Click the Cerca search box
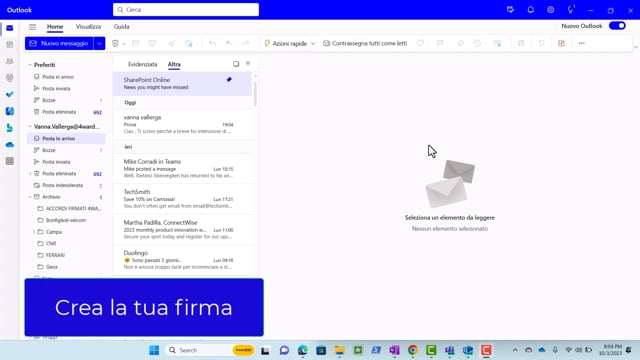This screenshot has height=360, width=640. (x=186, y=9)
